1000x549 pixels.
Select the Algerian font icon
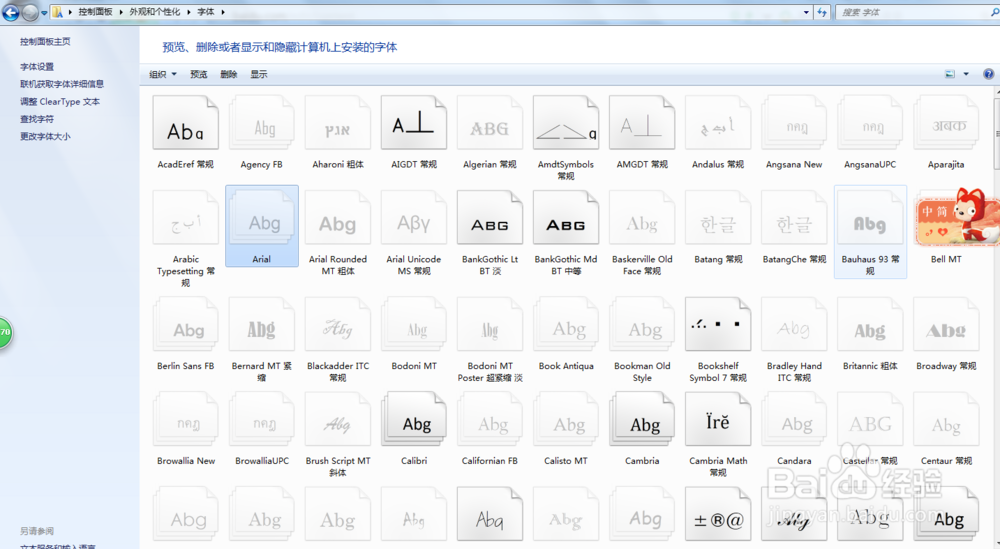pos(490,123)
